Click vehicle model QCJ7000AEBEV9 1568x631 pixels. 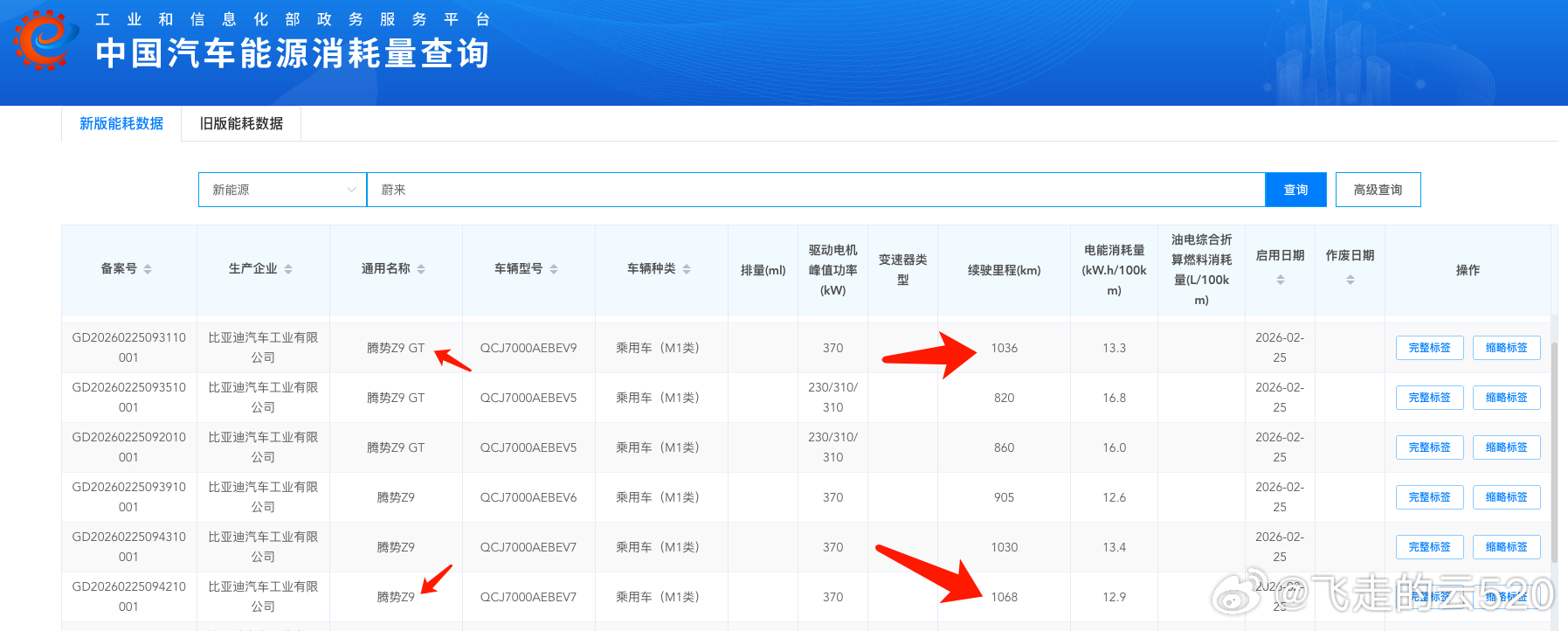coord(528,348)
